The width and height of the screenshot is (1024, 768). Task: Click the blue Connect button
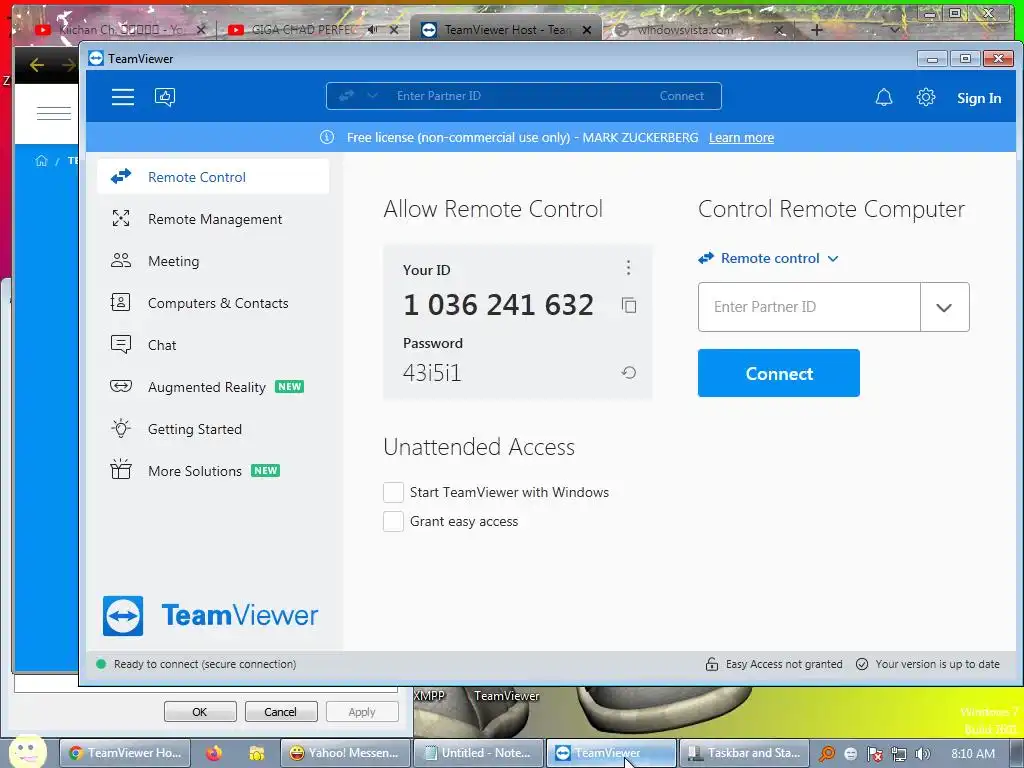[778, 373]
